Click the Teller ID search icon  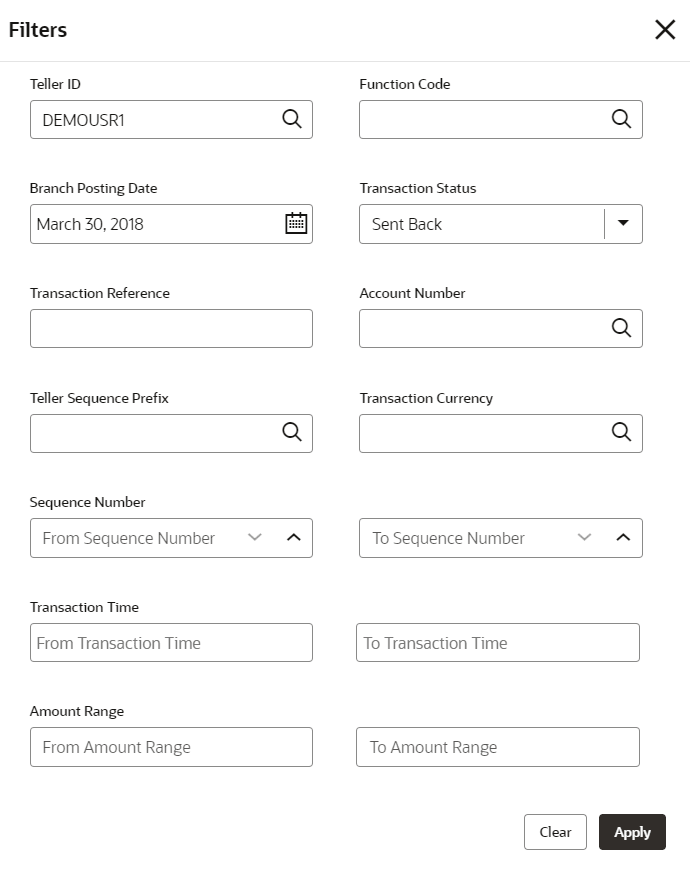pyautogui.click(x=291, y=119)
